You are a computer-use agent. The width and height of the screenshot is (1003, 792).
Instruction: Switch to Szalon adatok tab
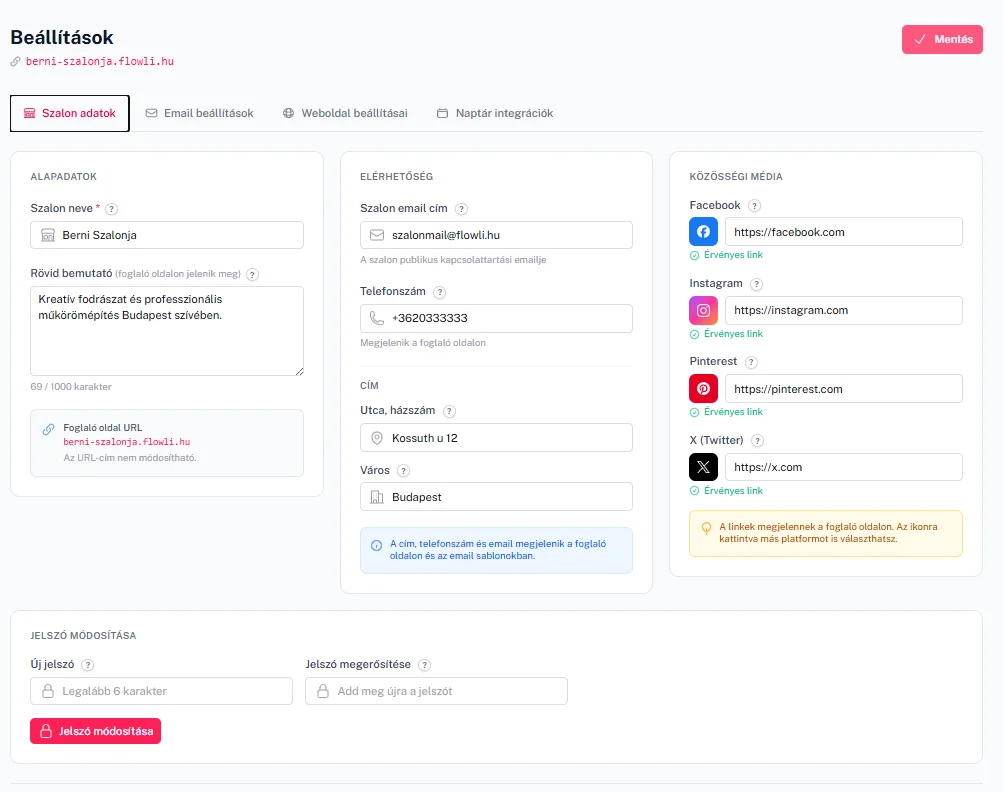tap(70, 113)
